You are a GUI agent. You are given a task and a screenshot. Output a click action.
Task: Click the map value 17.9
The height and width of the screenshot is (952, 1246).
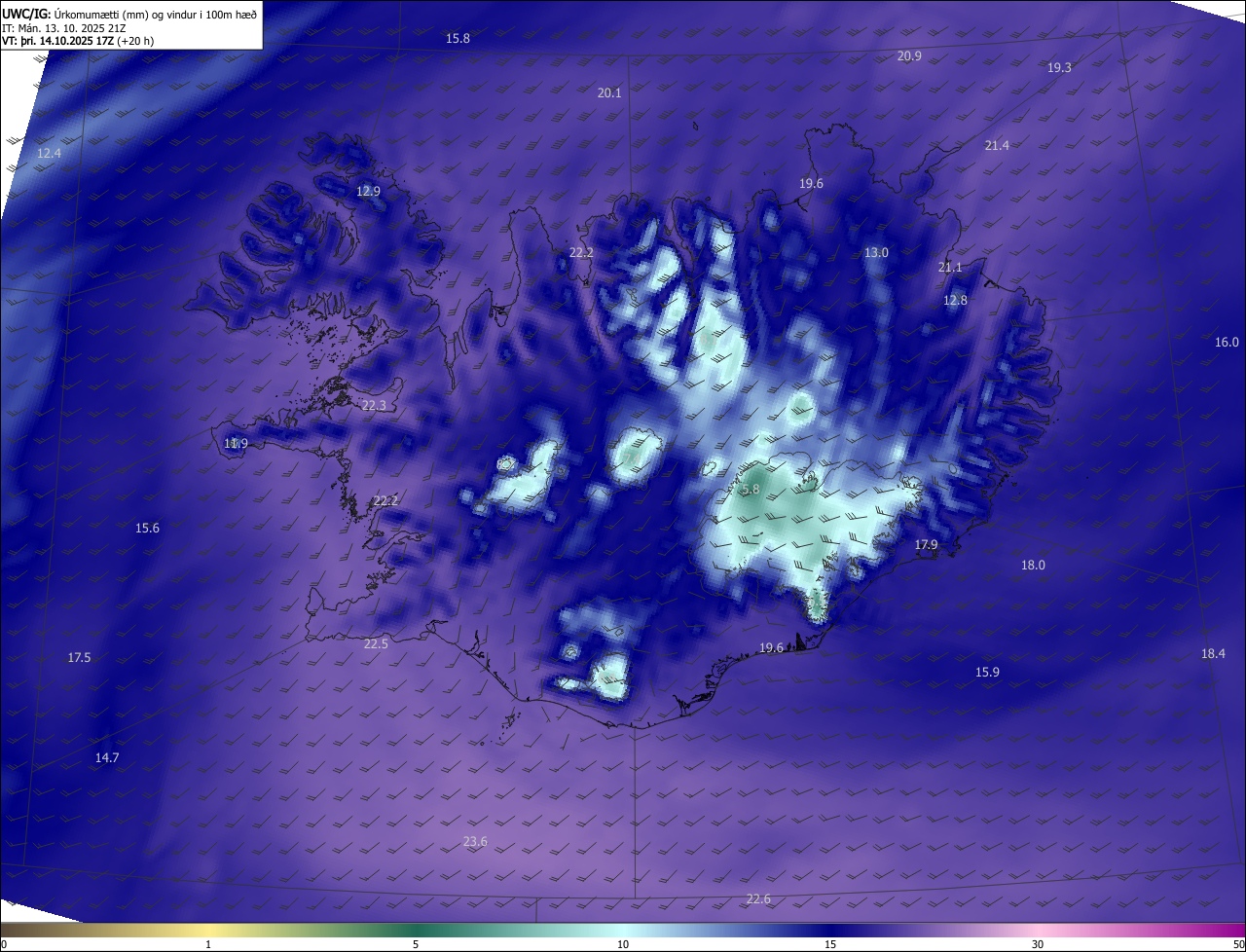926,544
